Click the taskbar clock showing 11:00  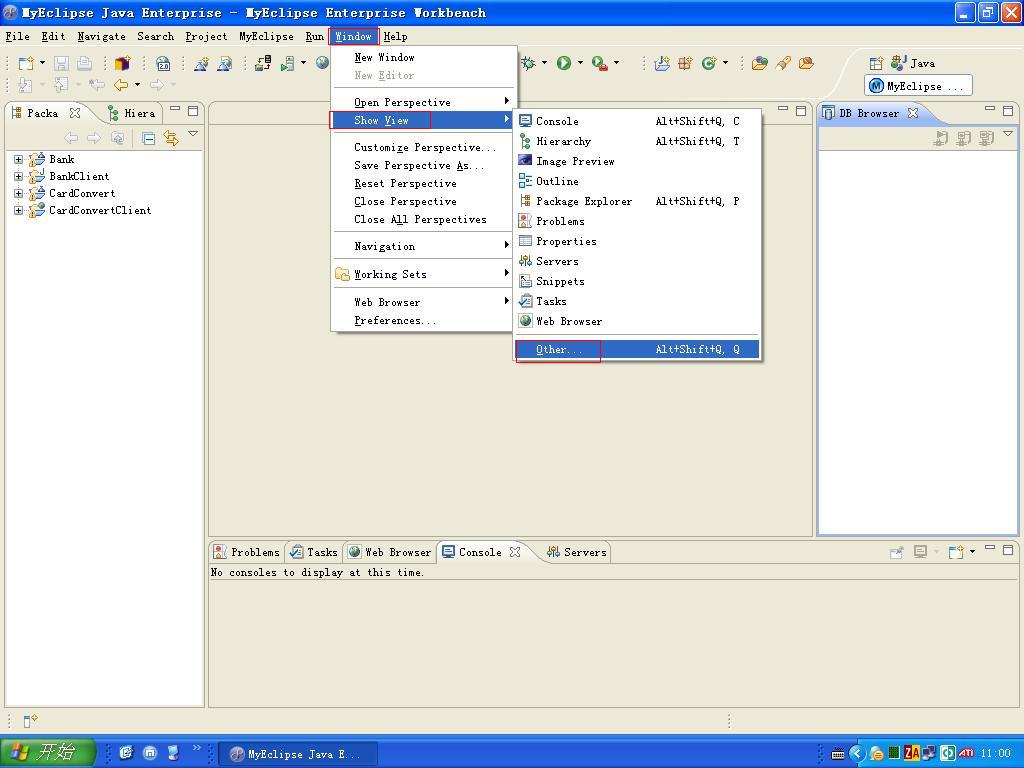996,754
